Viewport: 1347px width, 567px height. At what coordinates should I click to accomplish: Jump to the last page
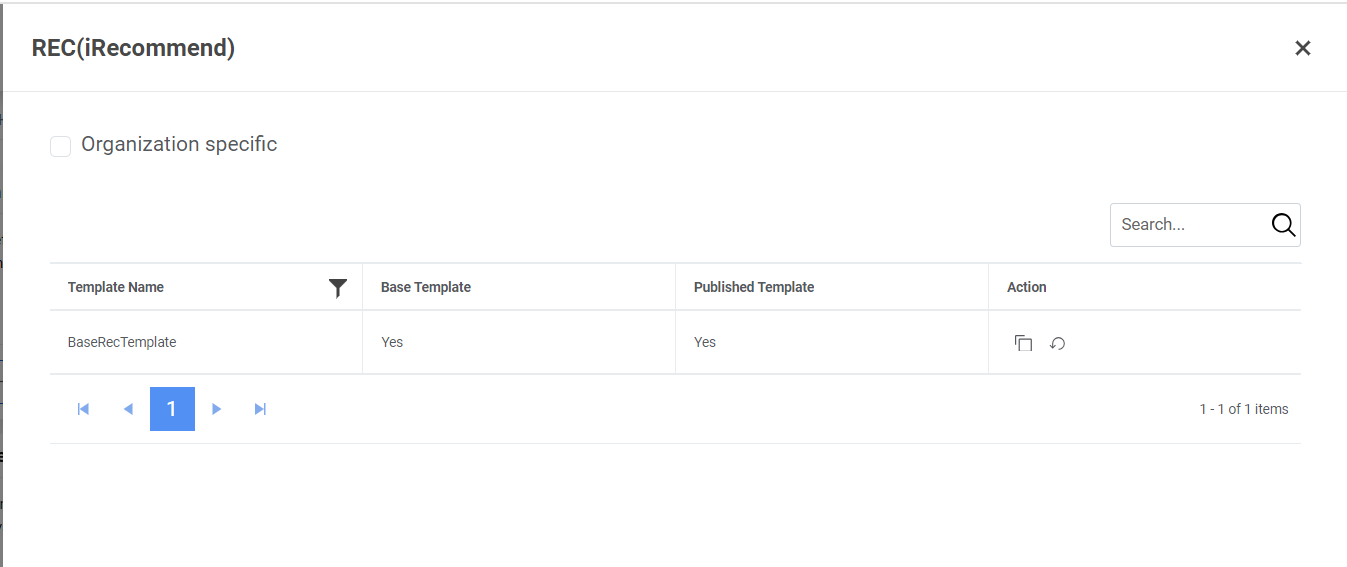click(x=260, y=409)
